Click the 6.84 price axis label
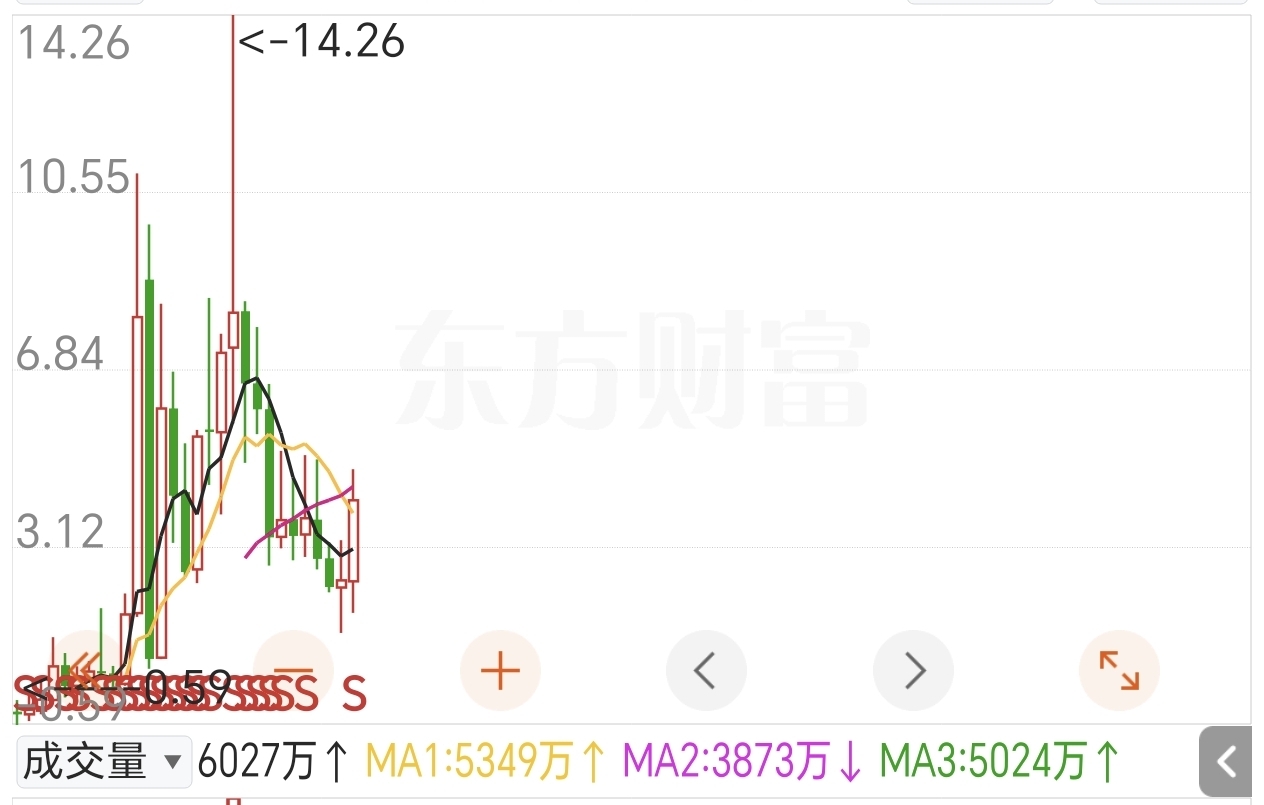Viewport: 1264px width, 805px height. coord(61,355)
